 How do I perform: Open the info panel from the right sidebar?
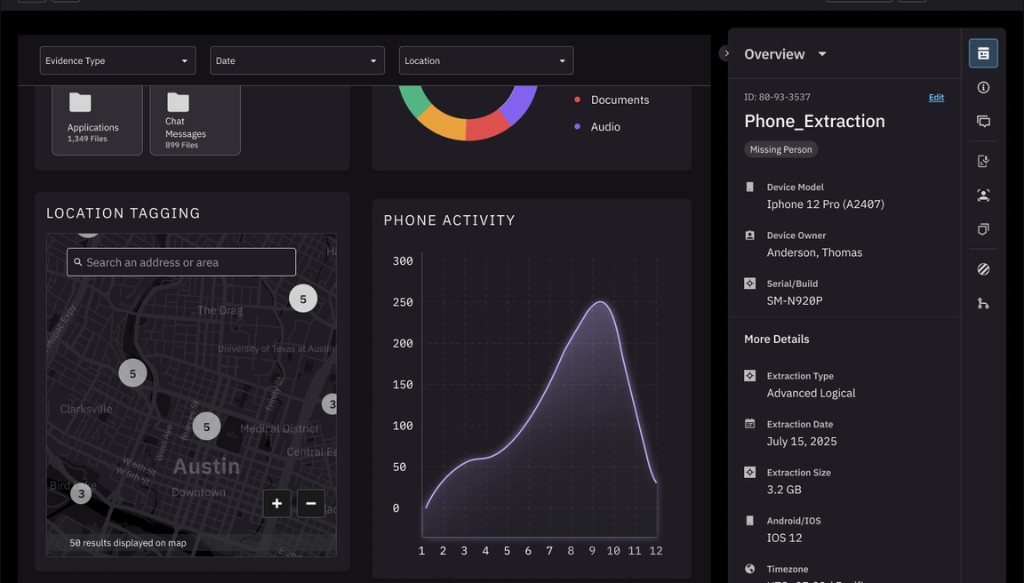[983, 88]
